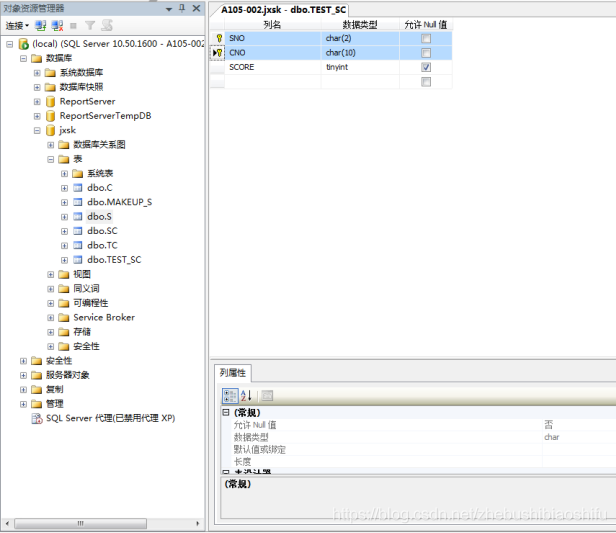The height and width of the screenshot is (533, 616).
Task: Click the refresh/sync icon in Object Explorer toolbar
Action: (x=107, y=26)
